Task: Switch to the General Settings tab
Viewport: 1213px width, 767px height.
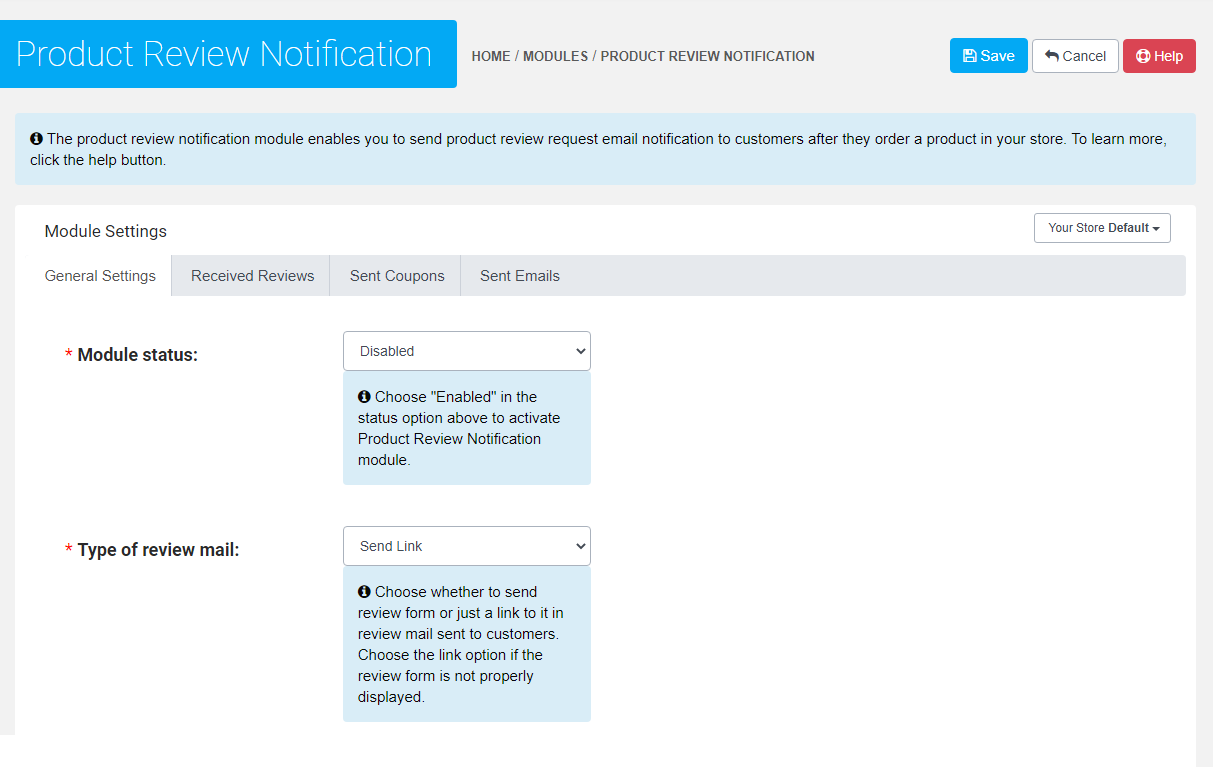Action: 100,276
